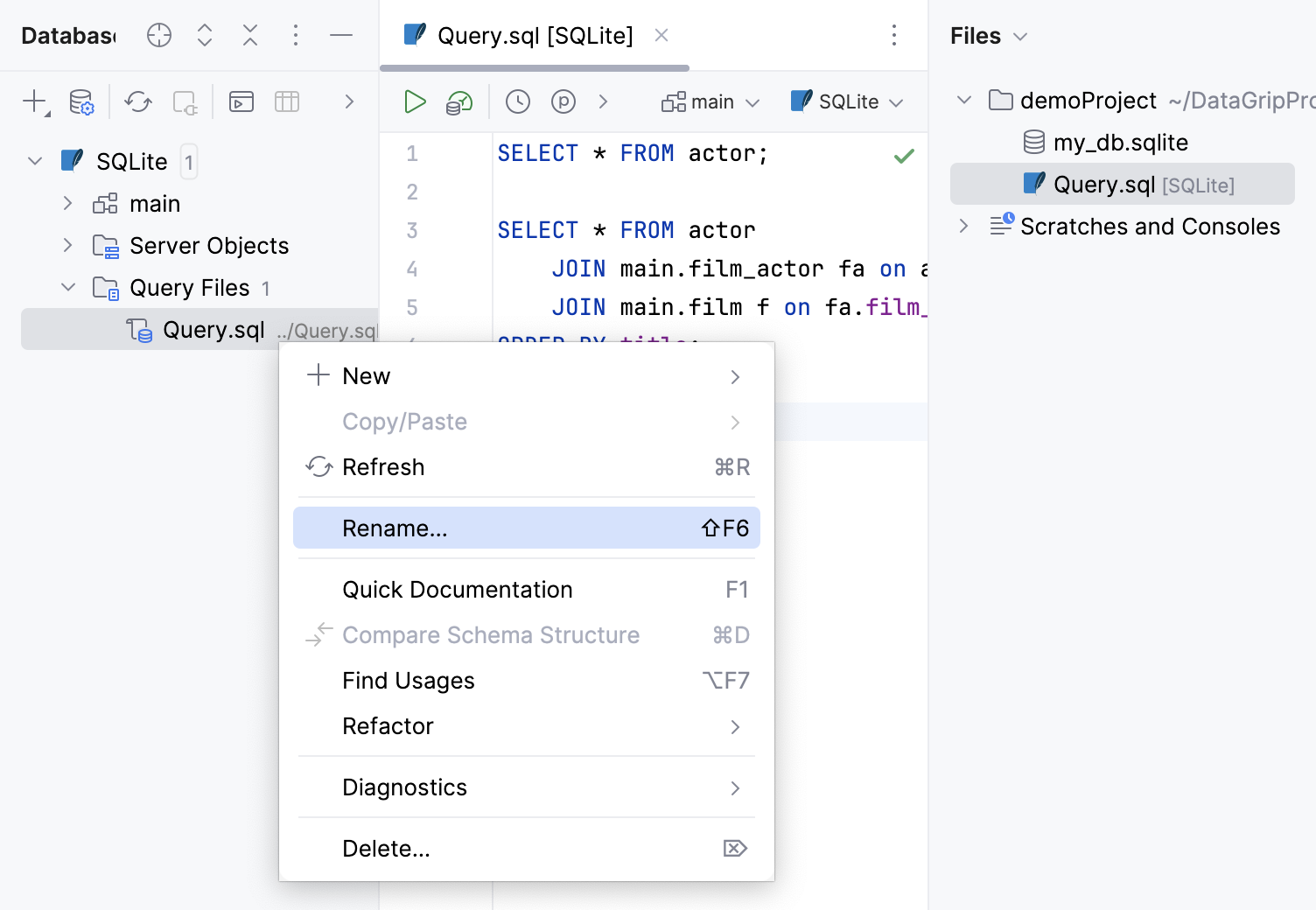Expand the Scratches and Consoles node

(x=963, y=226)
